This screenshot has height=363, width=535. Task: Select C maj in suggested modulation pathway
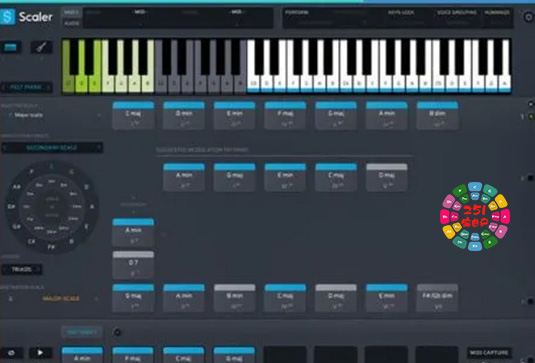pos(336,178)
